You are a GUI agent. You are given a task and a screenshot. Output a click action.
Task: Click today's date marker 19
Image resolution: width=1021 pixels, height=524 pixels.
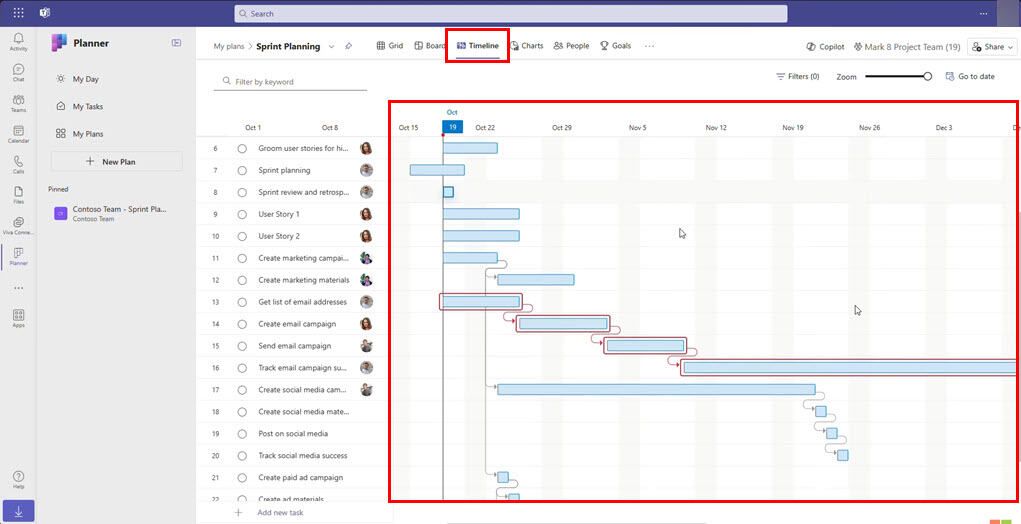[453, 127]
